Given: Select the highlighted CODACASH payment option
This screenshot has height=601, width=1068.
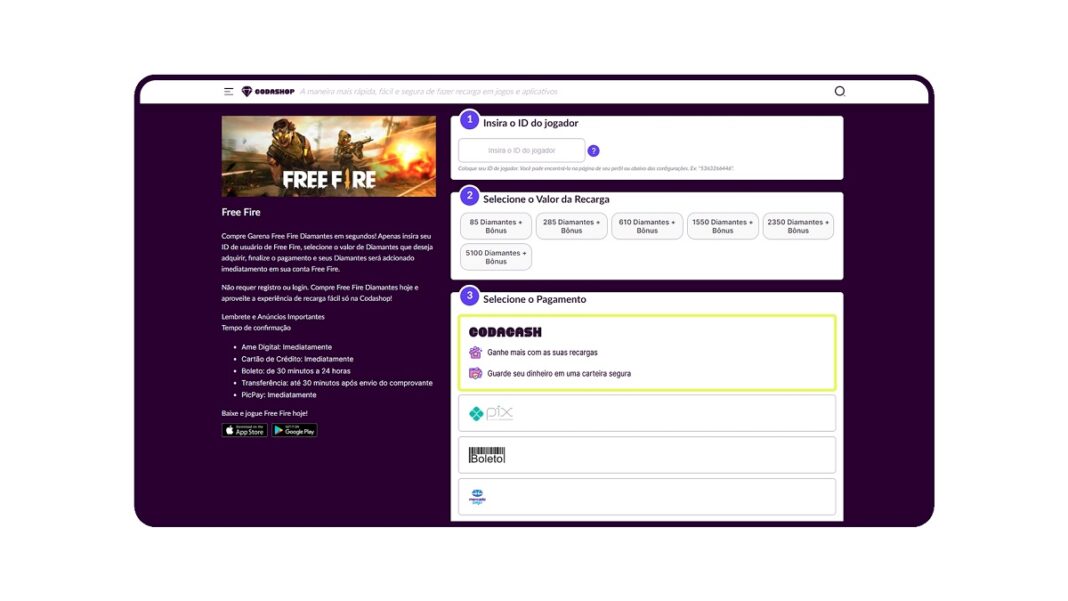Looking at the screenshot, I should click(x=645, y=350).
